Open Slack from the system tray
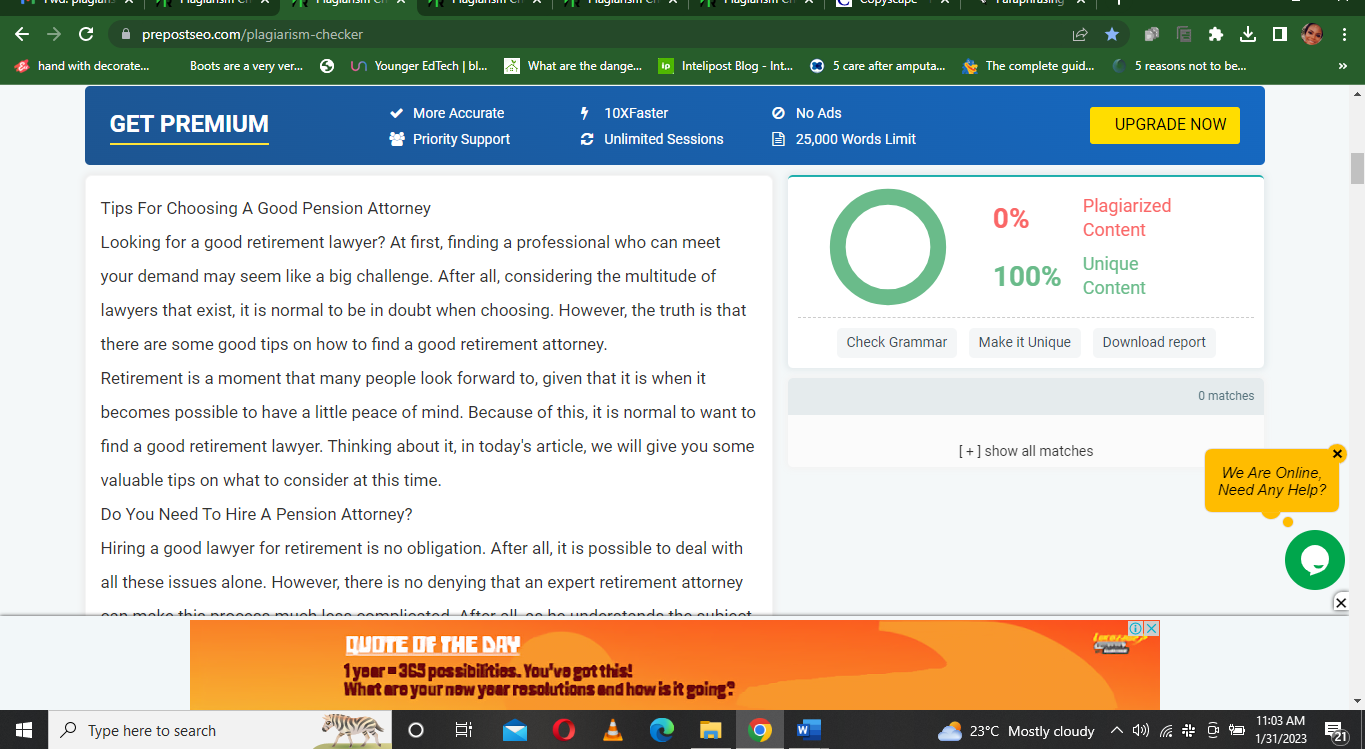This screenshot has width=1365, height=749. pos(1189,730)
